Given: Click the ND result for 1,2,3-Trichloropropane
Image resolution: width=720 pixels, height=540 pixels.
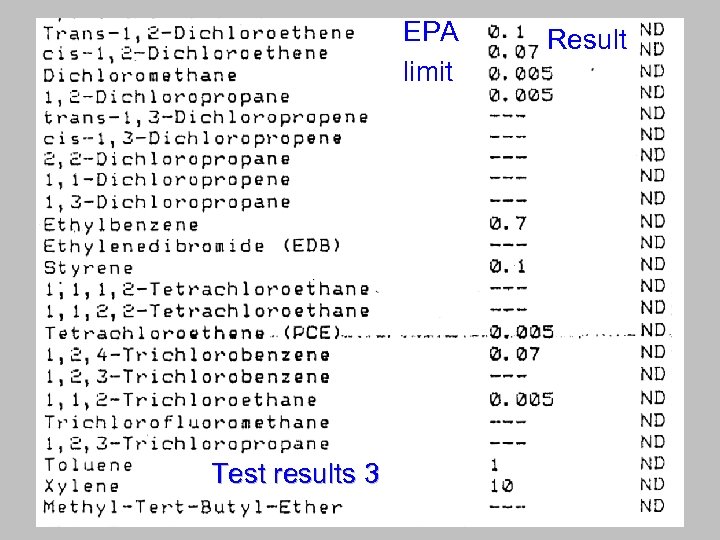Looking at the screenshot, I should click(x=652, y=442).
